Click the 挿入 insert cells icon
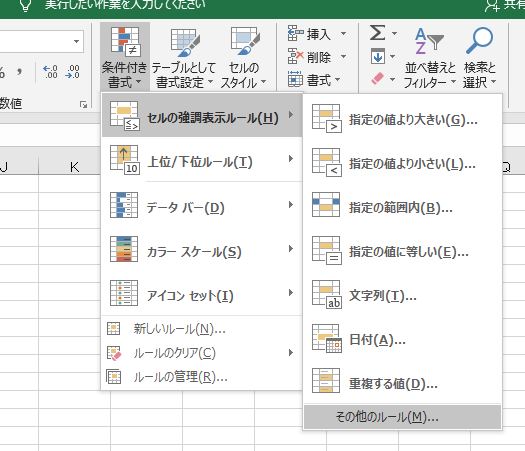 [x=296, y=33]
